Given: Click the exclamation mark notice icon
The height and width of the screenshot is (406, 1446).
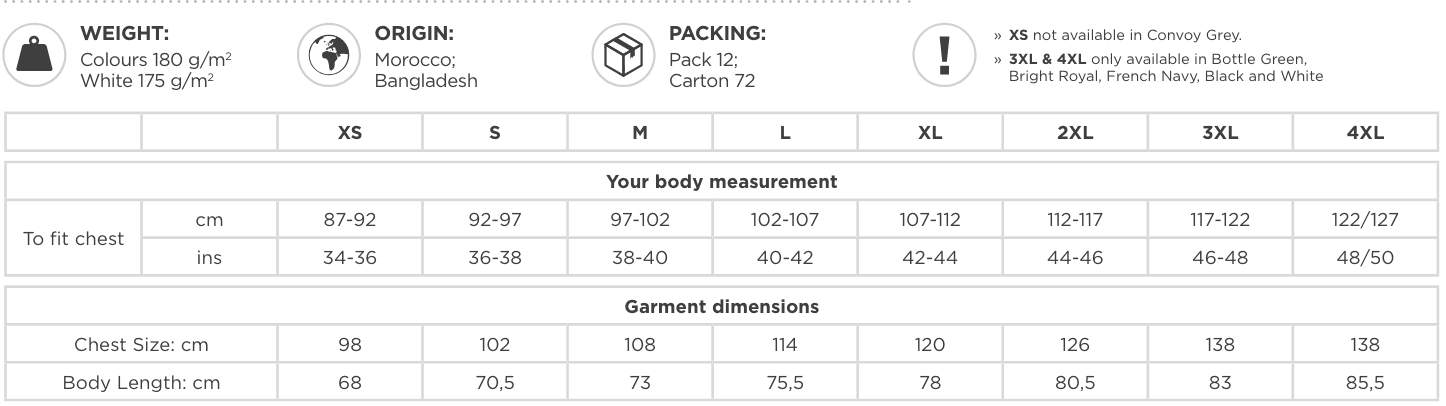Looking at the screenshot, I should 944,54.
